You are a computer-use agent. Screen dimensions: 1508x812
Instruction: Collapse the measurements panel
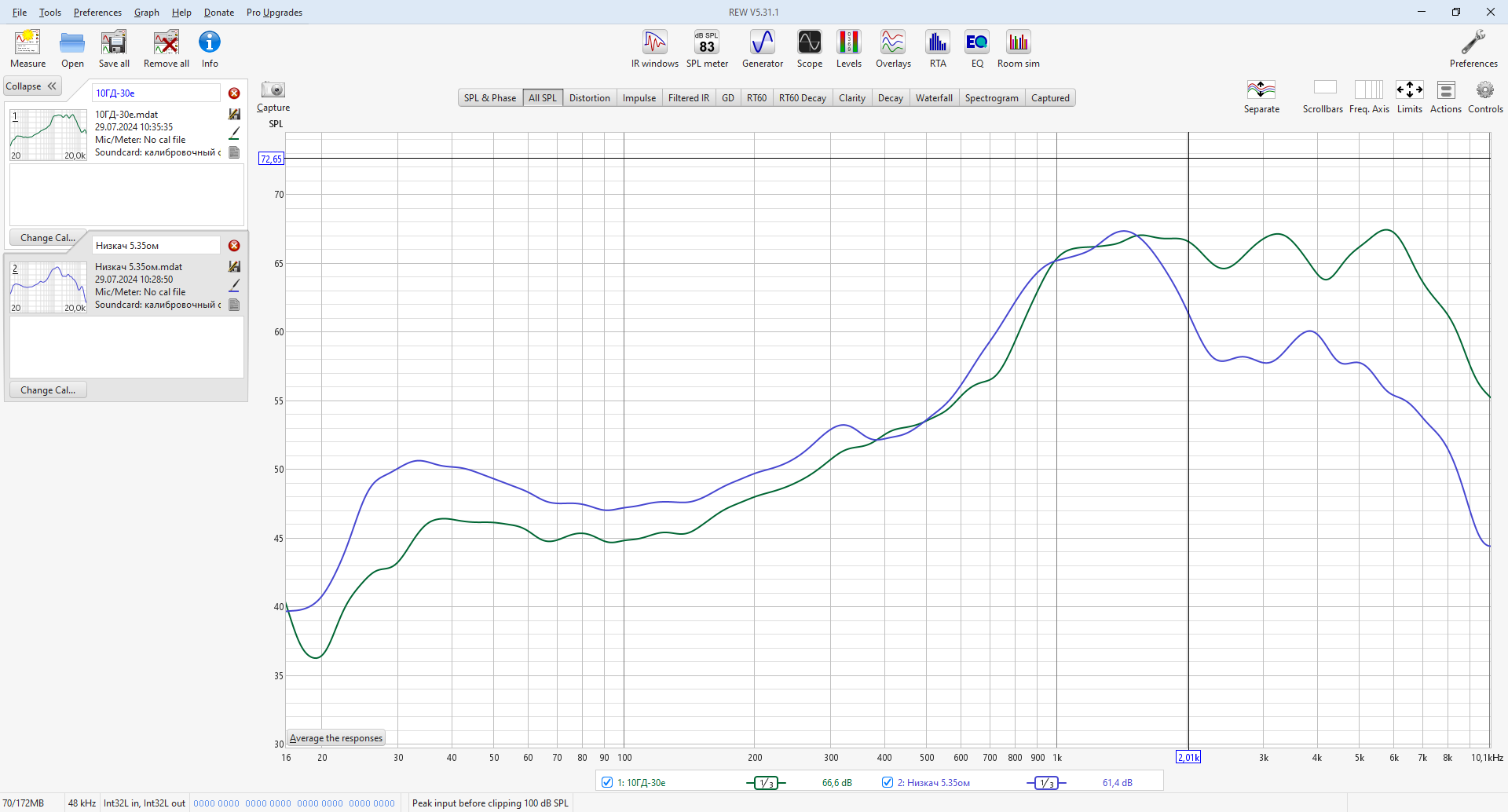pos(31,86)
